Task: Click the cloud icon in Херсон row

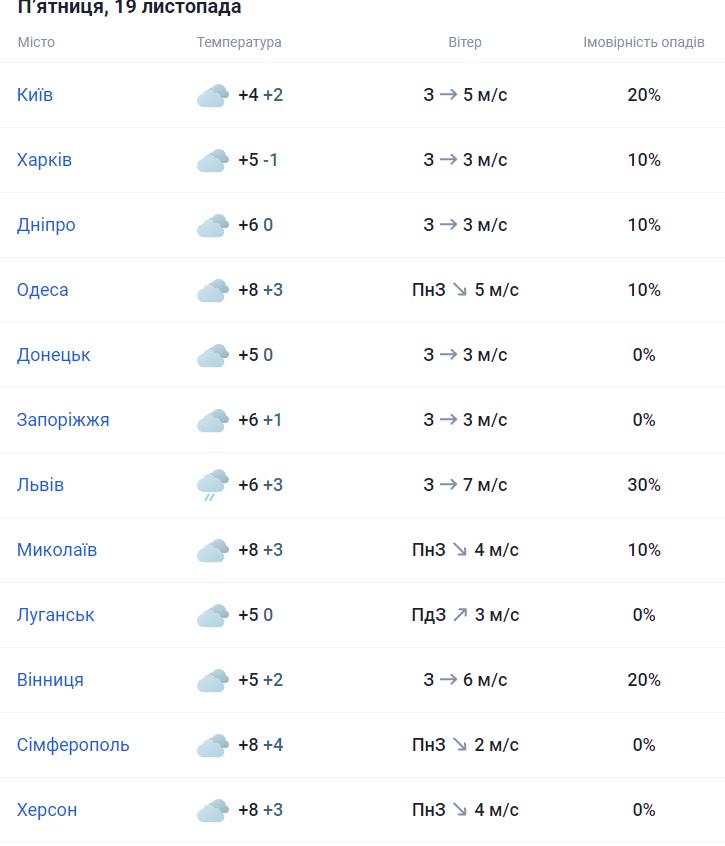Action: [212, 811]
